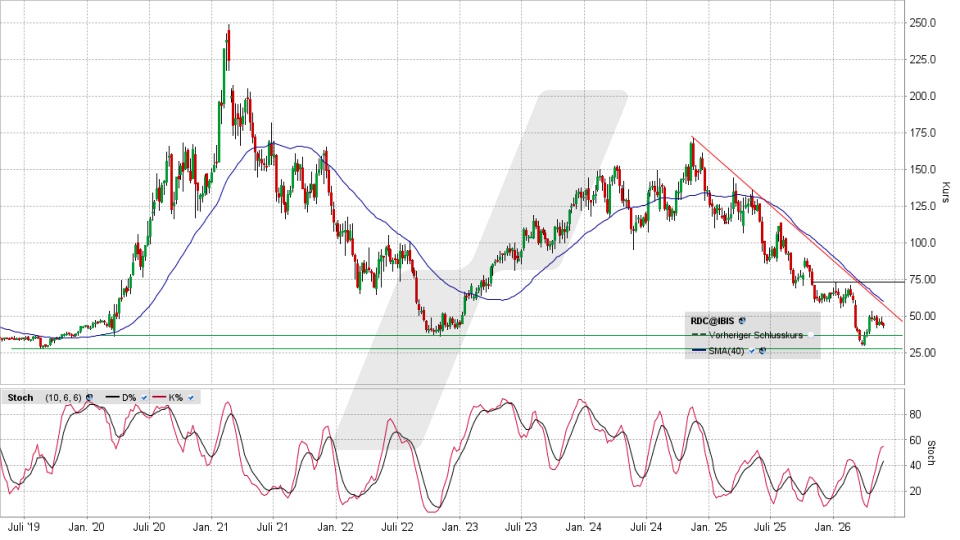The width and height of the screenshot is (960, 540).
Task: Select the (10, 6, 6) parameter text
Action: [x=63, y=398]
